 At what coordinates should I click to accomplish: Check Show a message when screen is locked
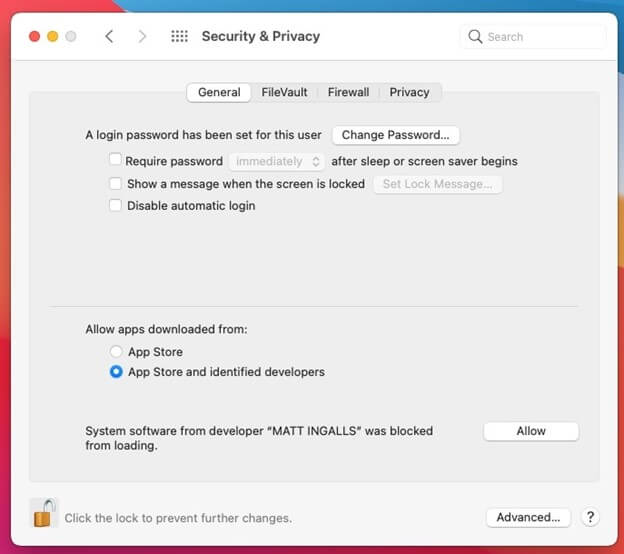click(x=115, y=183)
